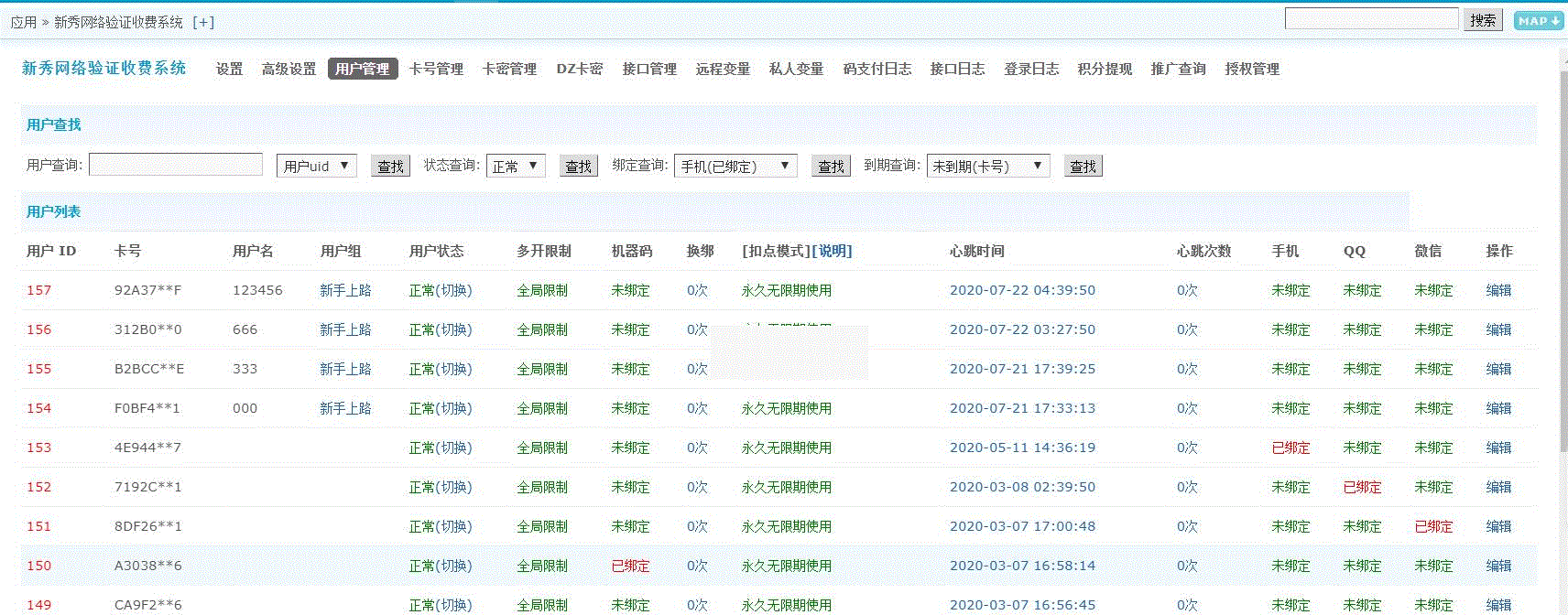Viewport: 1568px width, 615px height.
Task: Click 查找 button next to 用户uid dropdown
Action: click(x=390, y=166)
